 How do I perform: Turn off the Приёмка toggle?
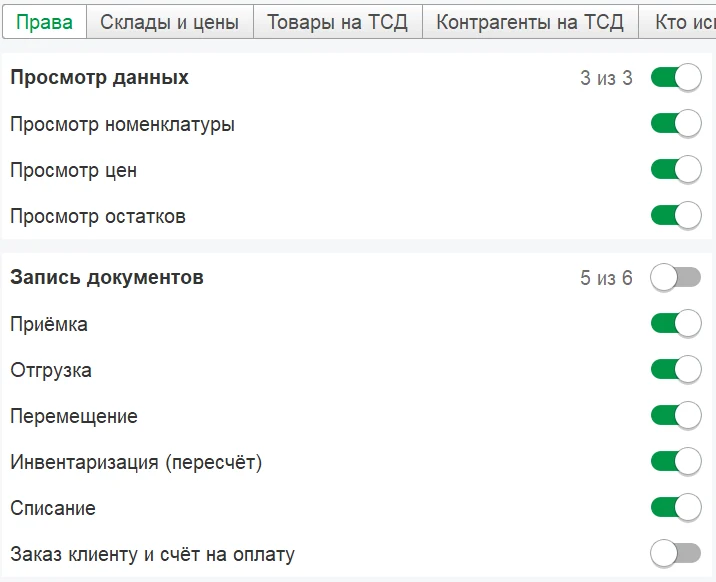[676, 324]
